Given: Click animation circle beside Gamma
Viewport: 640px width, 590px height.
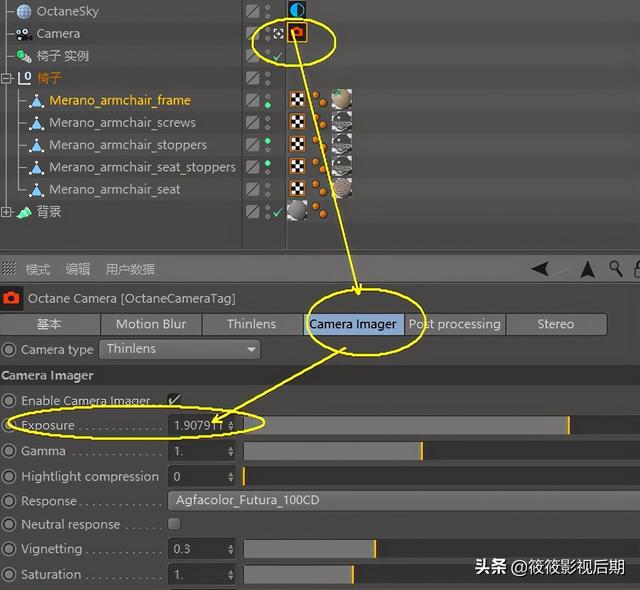Looking at the screenshot, I should 9,451.
